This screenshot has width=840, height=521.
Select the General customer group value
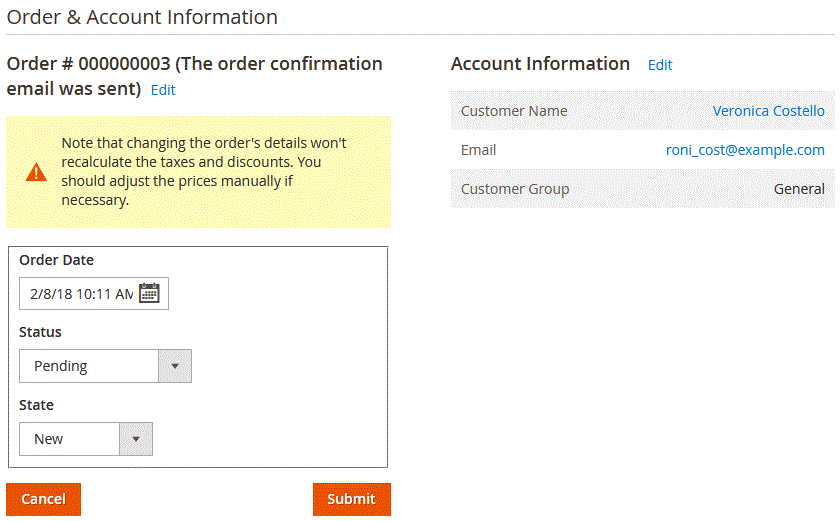[x=799, y=189]
